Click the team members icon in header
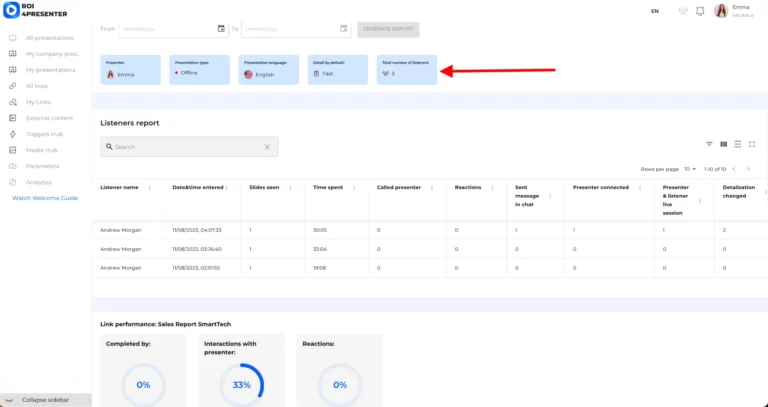 (x=683, y=11)
